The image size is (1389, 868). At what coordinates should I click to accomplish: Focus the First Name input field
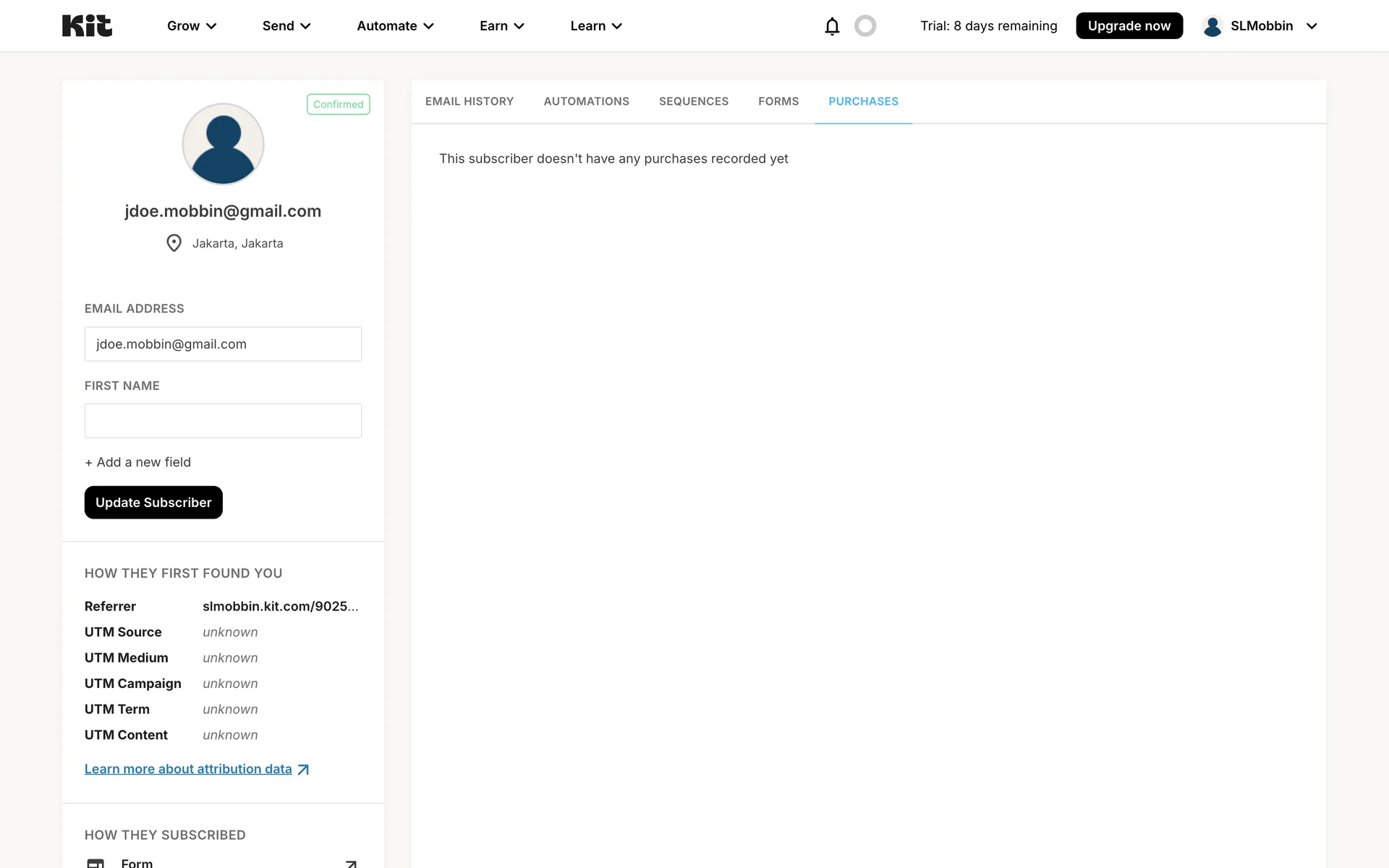click(223, 420)
